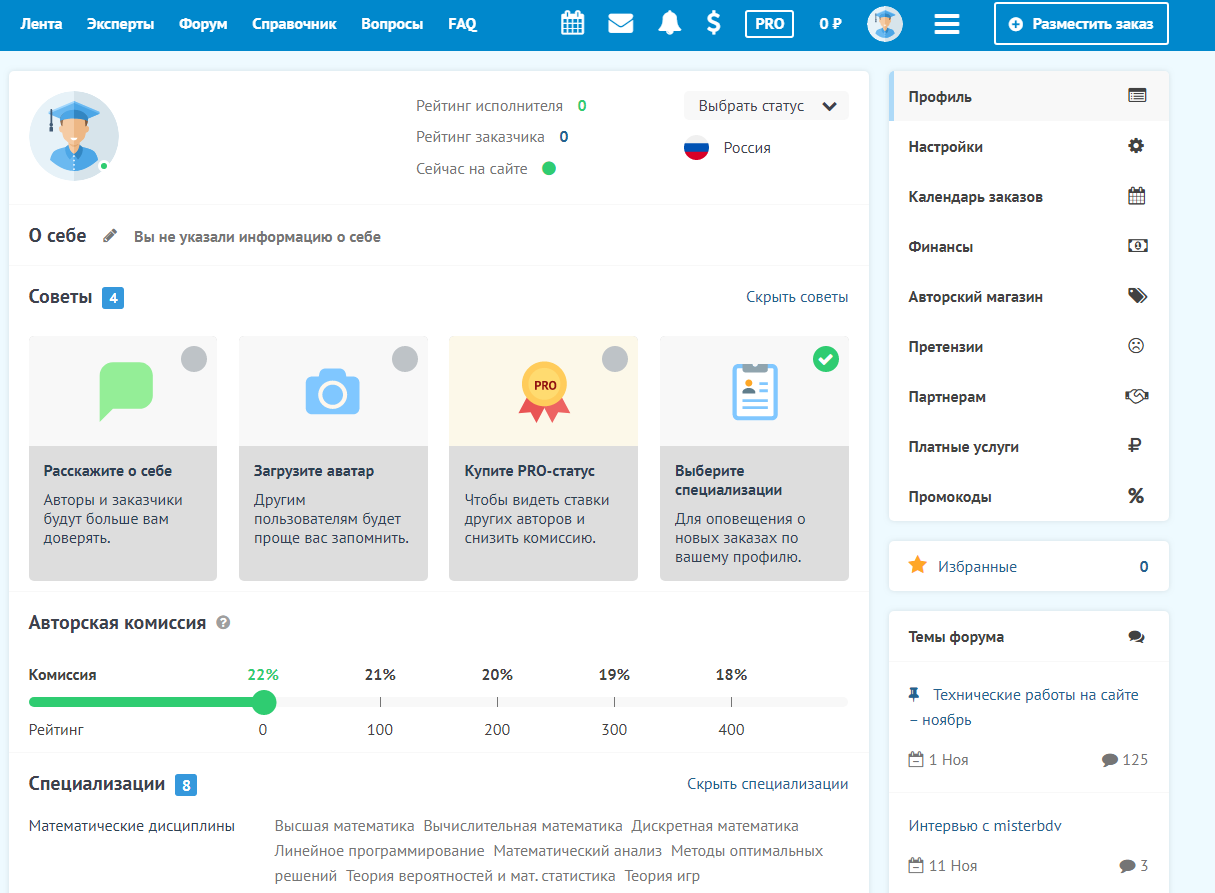This screenshot has height=893, width=1215.
Task: Edit 'О себе' with pencil icon
Action: [x=110, y=237]
